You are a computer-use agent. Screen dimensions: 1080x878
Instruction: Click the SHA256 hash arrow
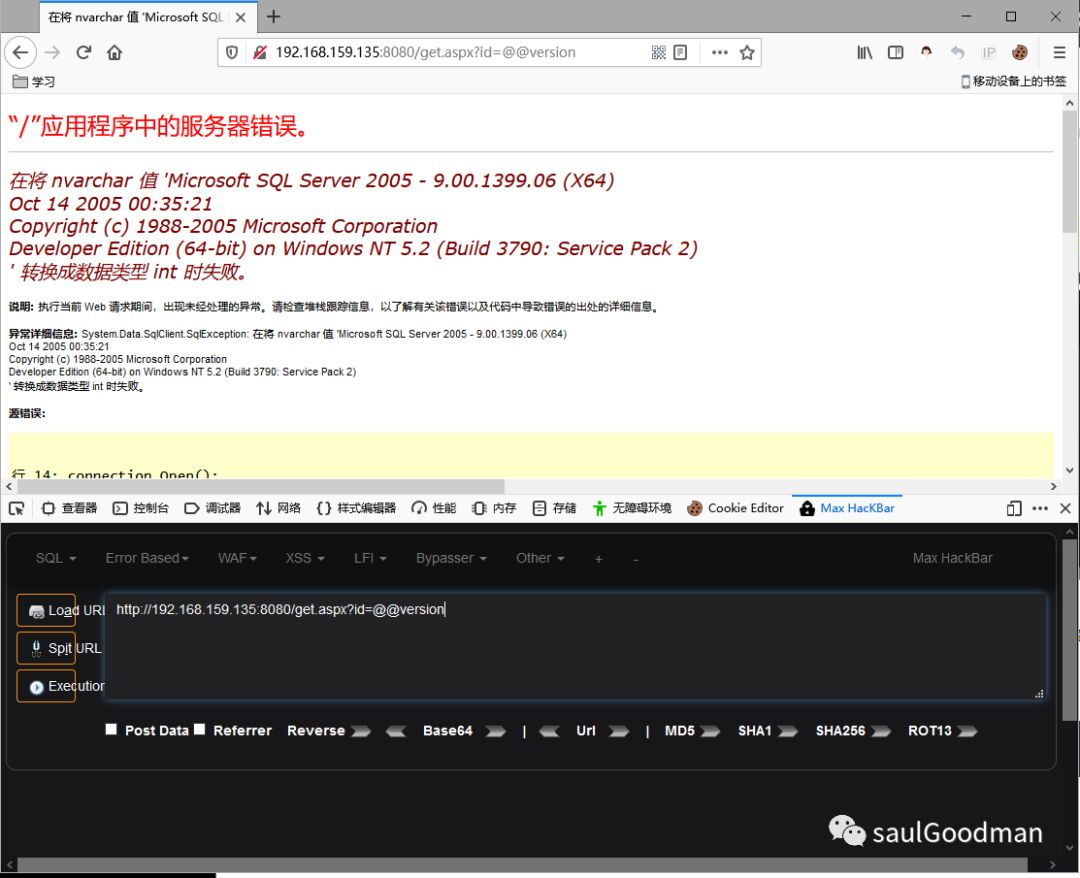881,731
